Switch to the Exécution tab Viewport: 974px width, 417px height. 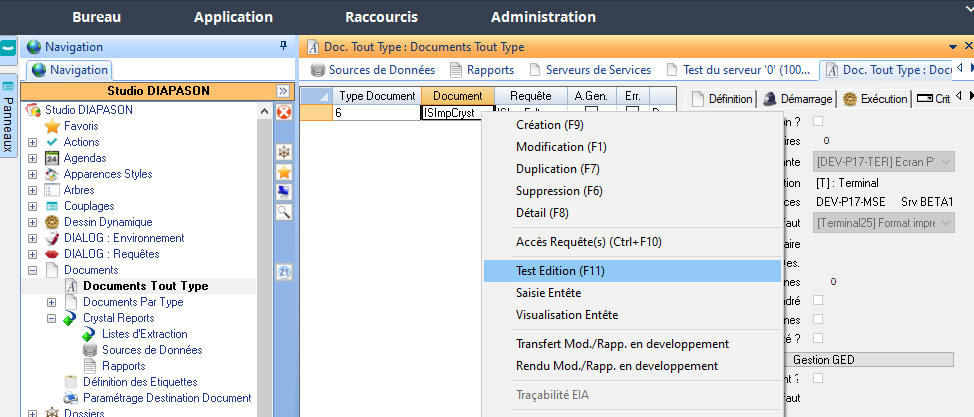(875, 99)
